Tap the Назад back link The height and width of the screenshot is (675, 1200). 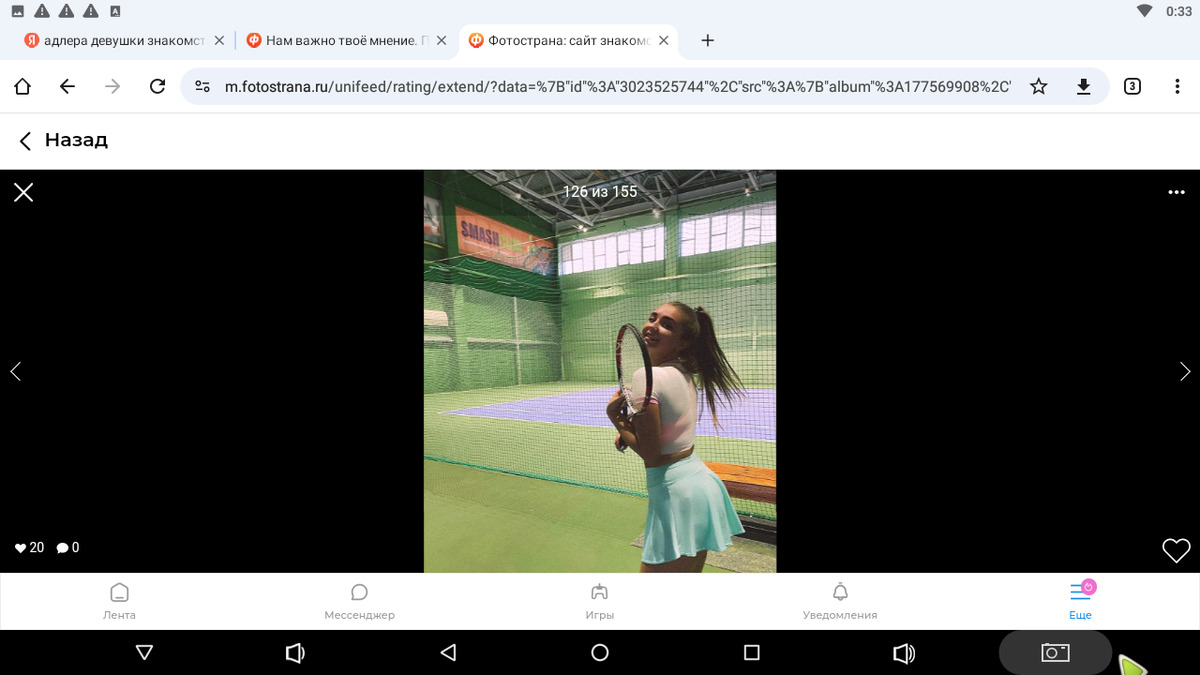click(x=64, y=140)
